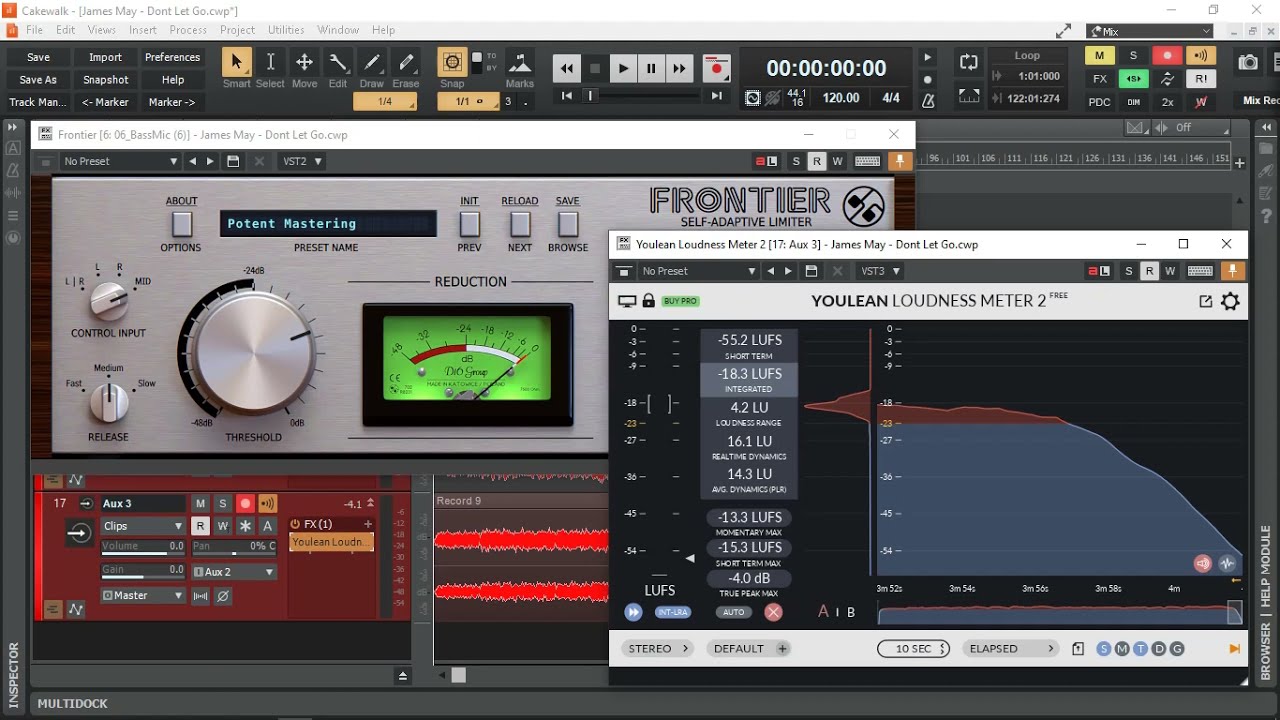Open the camera screenshot icon
Image resolution: width=1280 pixels, height=720 pixels.
tap(1248, 63)
